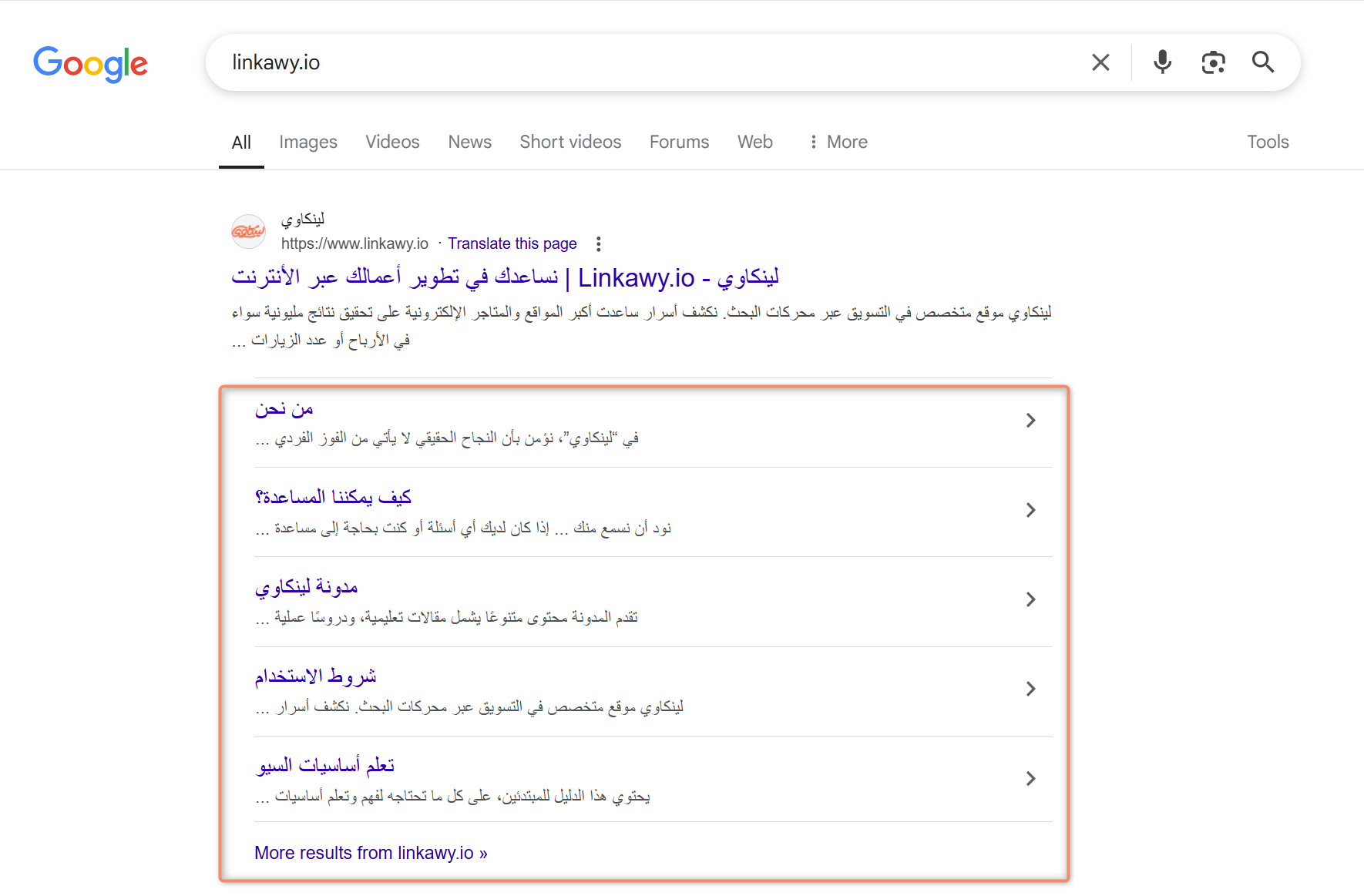Clear the search box using the X icon
This screenshot has height=896, width=1364.
1100,62
